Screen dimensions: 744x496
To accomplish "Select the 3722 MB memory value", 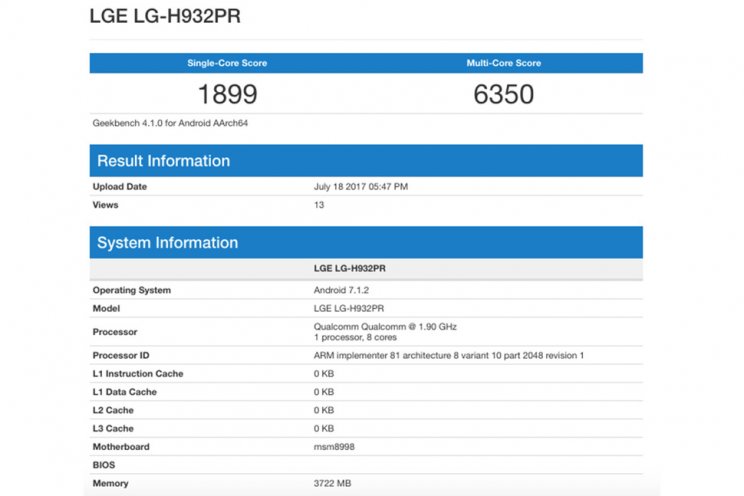I will (332, 483).
